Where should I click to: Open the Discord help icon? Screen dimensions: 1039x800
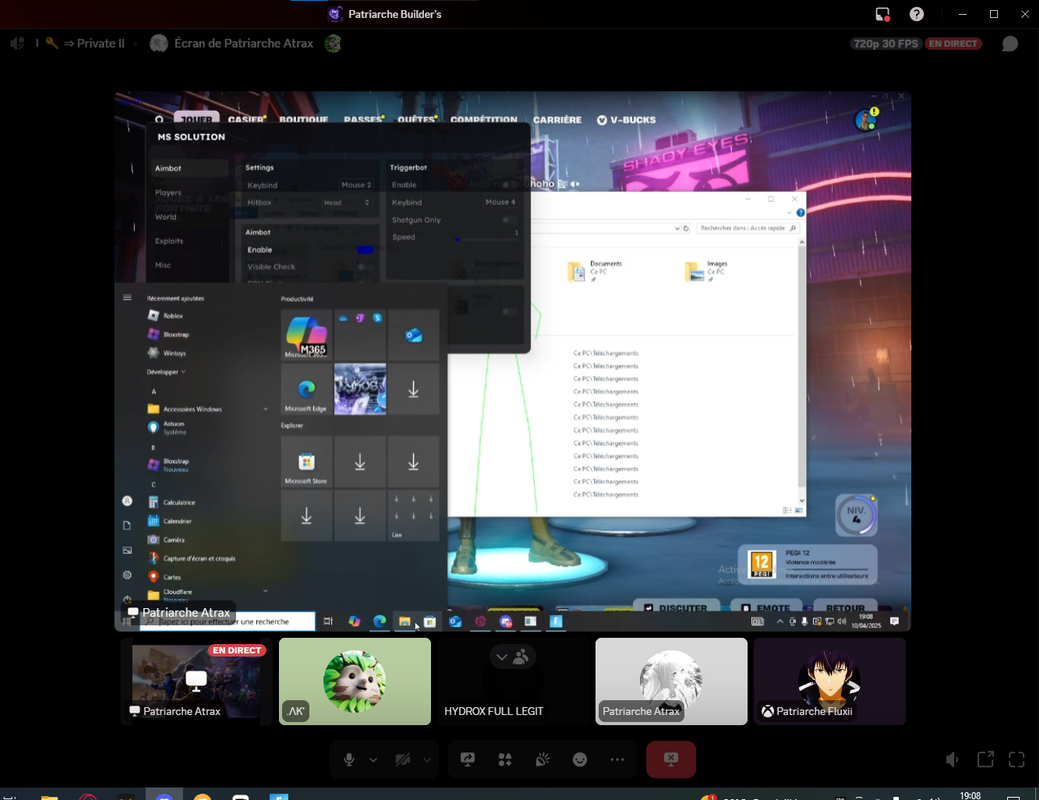[x=916, y=14]
